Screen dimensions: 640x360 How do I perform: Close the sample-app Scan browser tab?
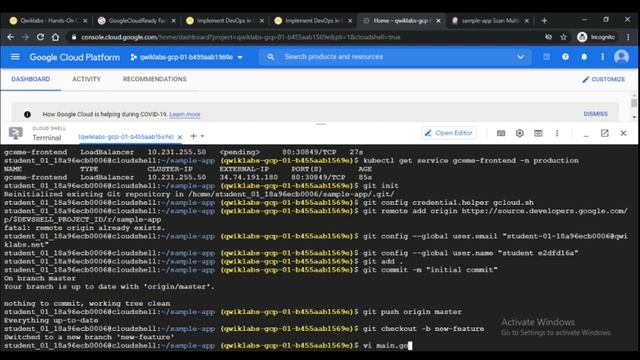[x=527, y=20]
